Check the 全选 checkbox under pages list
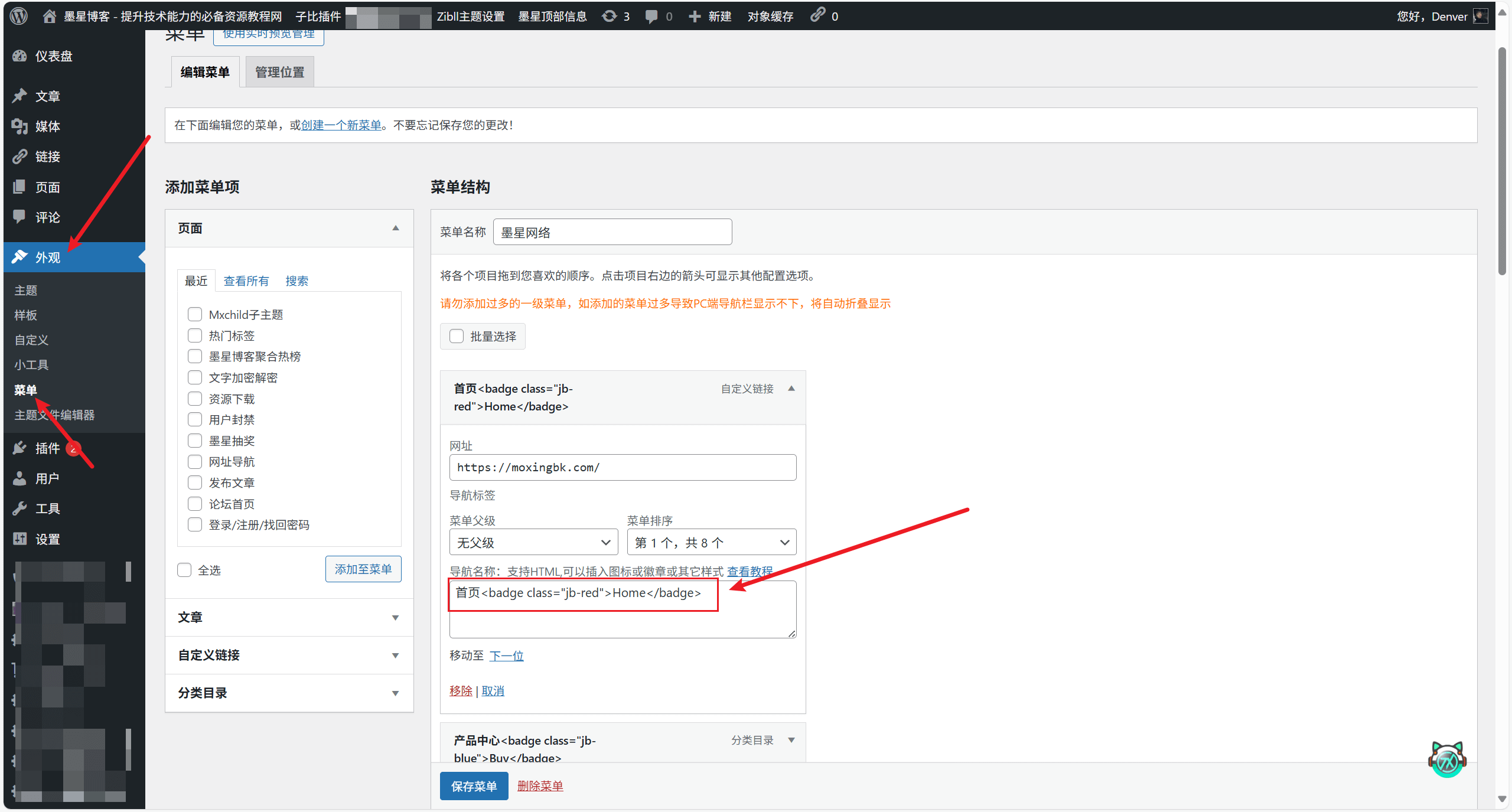 184,569
